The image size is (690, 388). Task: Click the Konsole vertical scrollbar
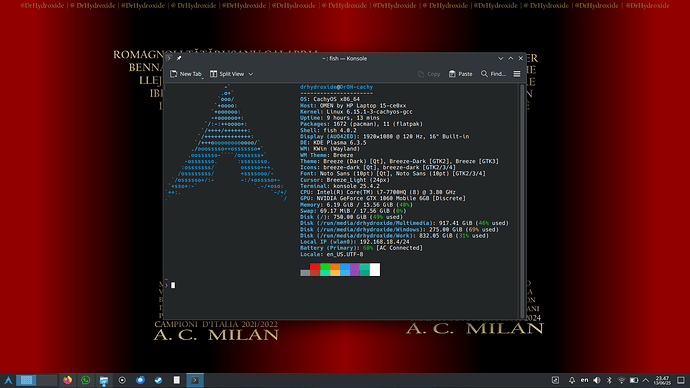(522, 201)
